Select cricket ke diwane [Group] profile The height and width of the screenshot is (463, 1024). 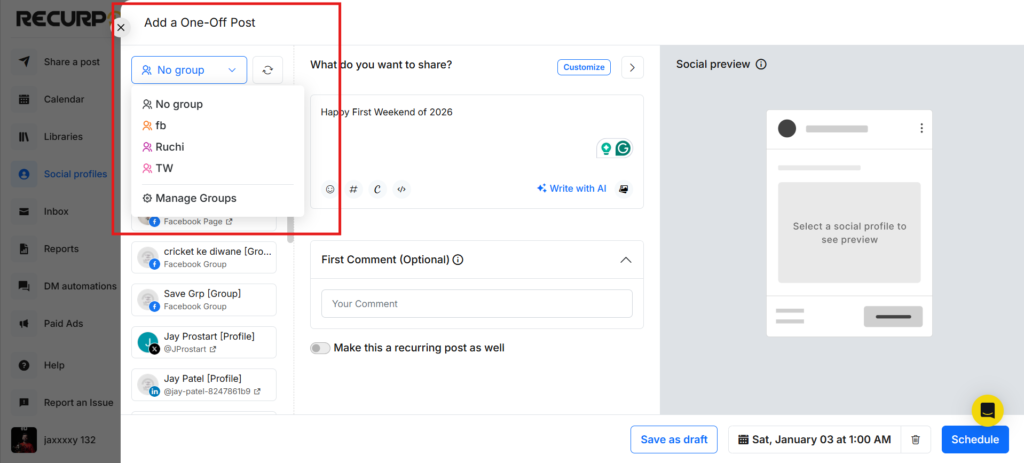coord(204,257)
